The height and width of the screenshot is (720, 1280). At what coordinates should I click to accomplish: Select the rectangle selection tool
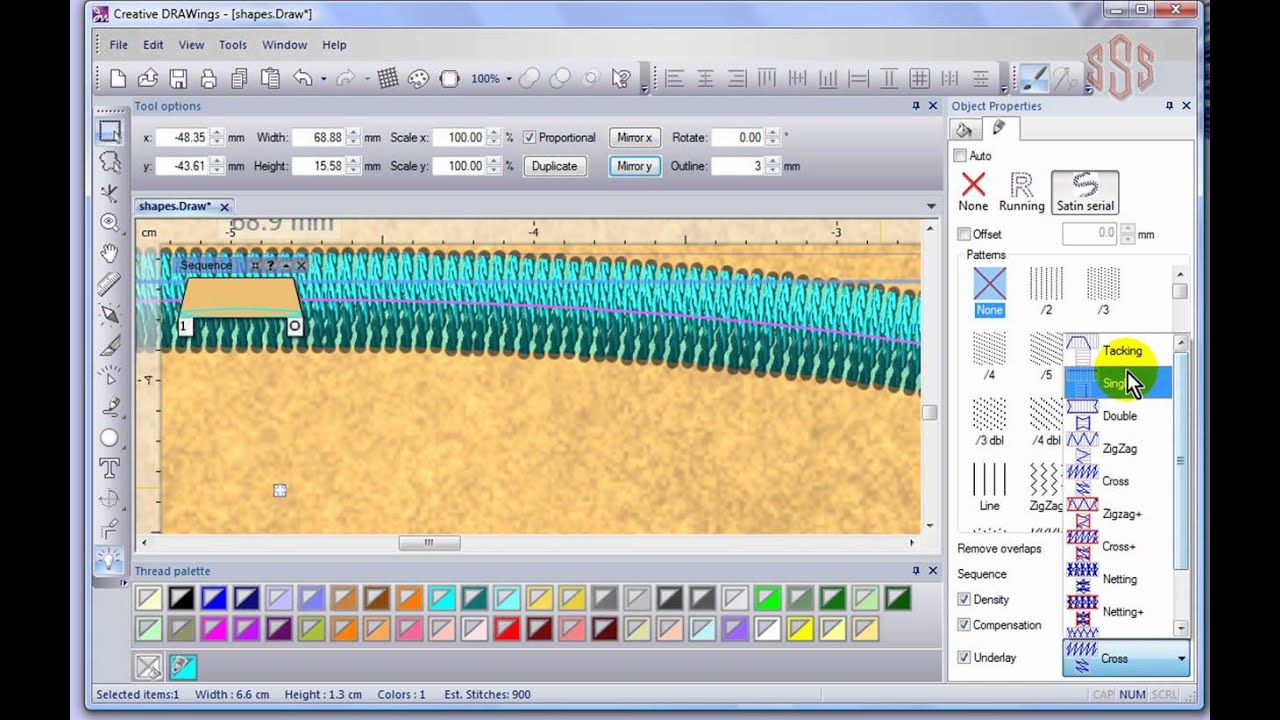point(110,131)
